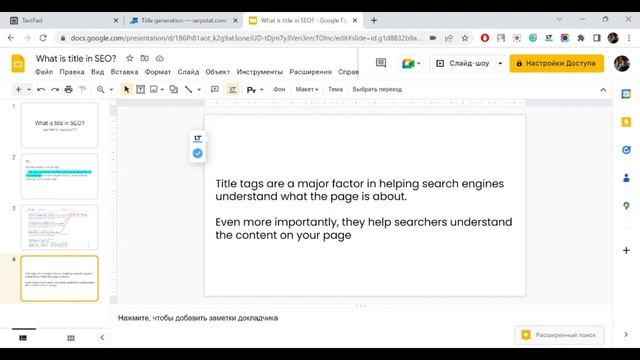The width and height of the screenshot is (640, 360).
Task: Open the Объект menu
Action: point(218,72)
